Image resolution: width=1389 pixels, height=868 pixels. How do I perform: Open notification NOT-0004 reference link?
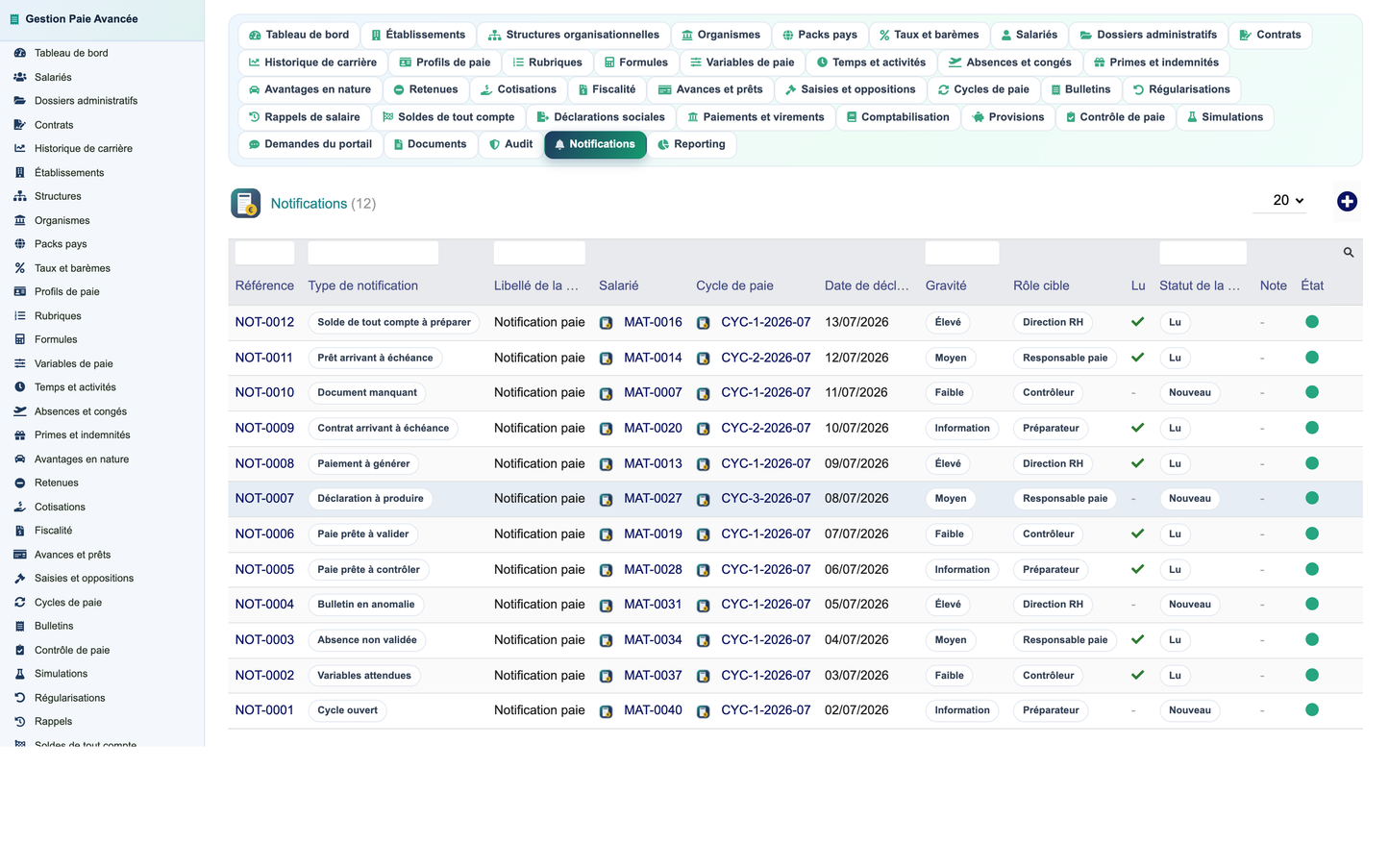tap(264, 604)
